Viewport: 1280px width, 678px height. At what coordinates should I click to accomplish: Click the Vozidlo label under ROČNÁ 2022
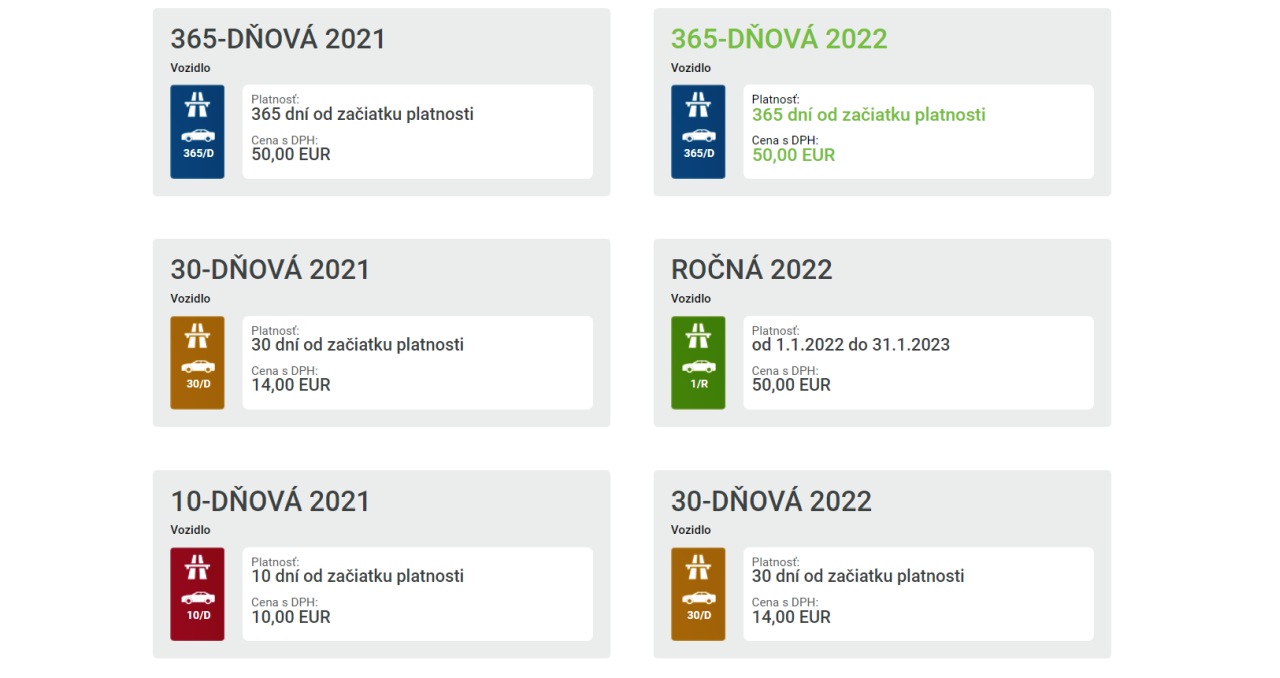[x=691, y=299]
